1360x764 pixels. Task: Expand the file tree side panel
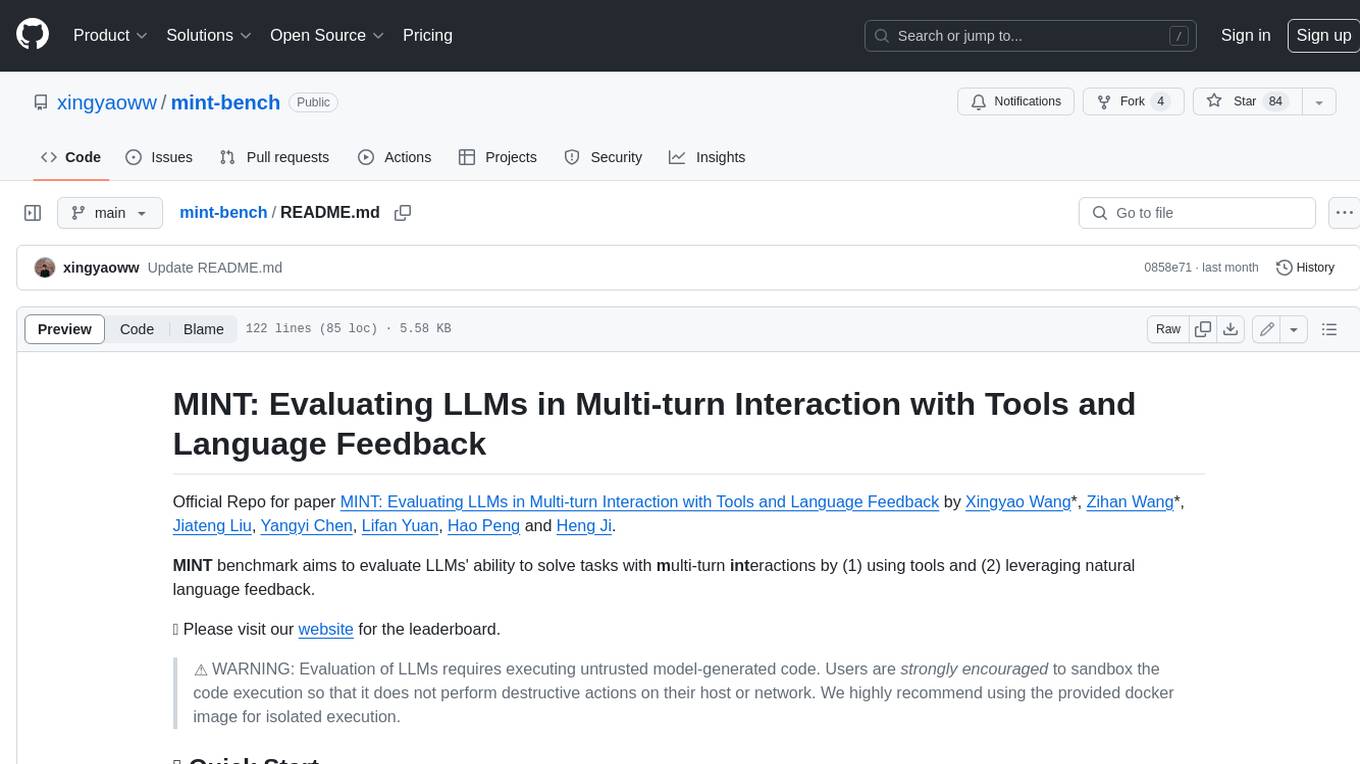[x=33, y=213]
